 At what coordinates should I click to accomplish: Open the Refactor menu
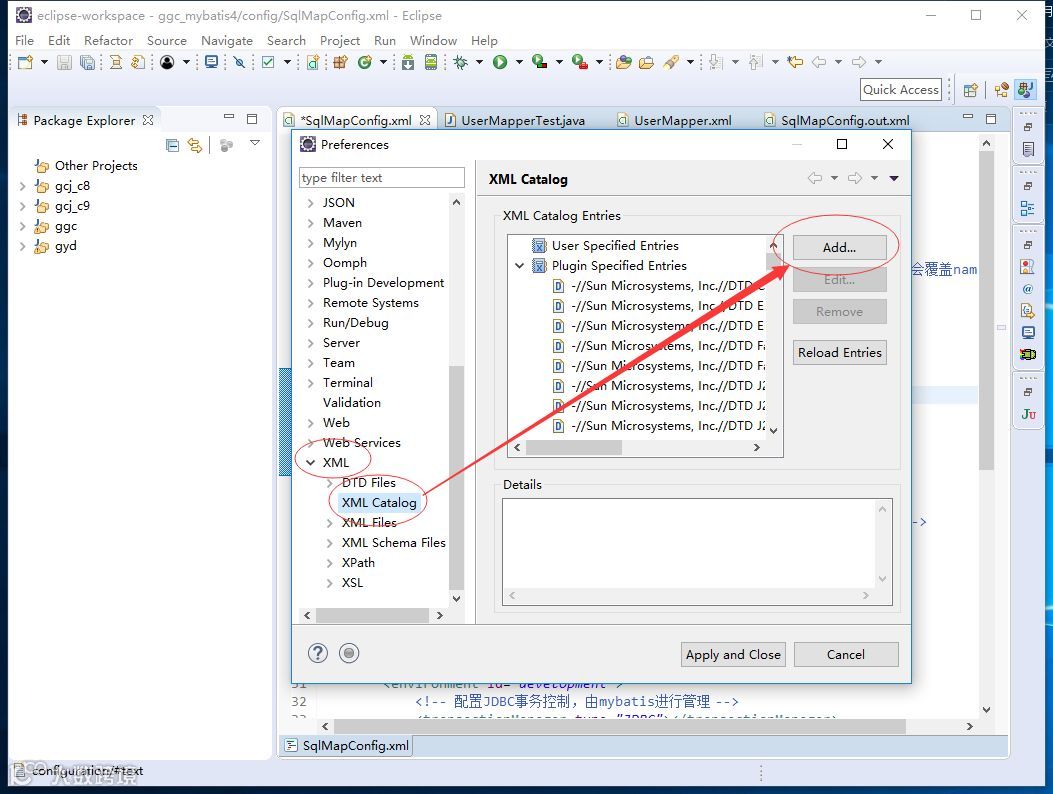[x=108, y=40]
